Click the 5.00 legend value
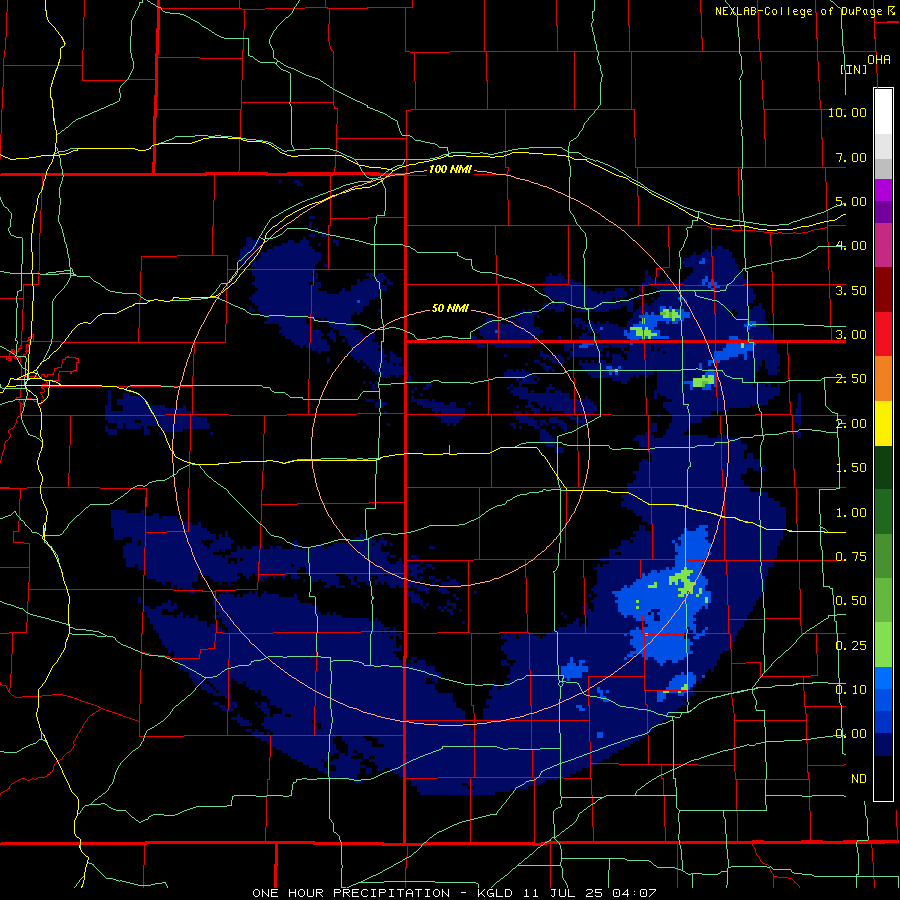 click(851, 201)
